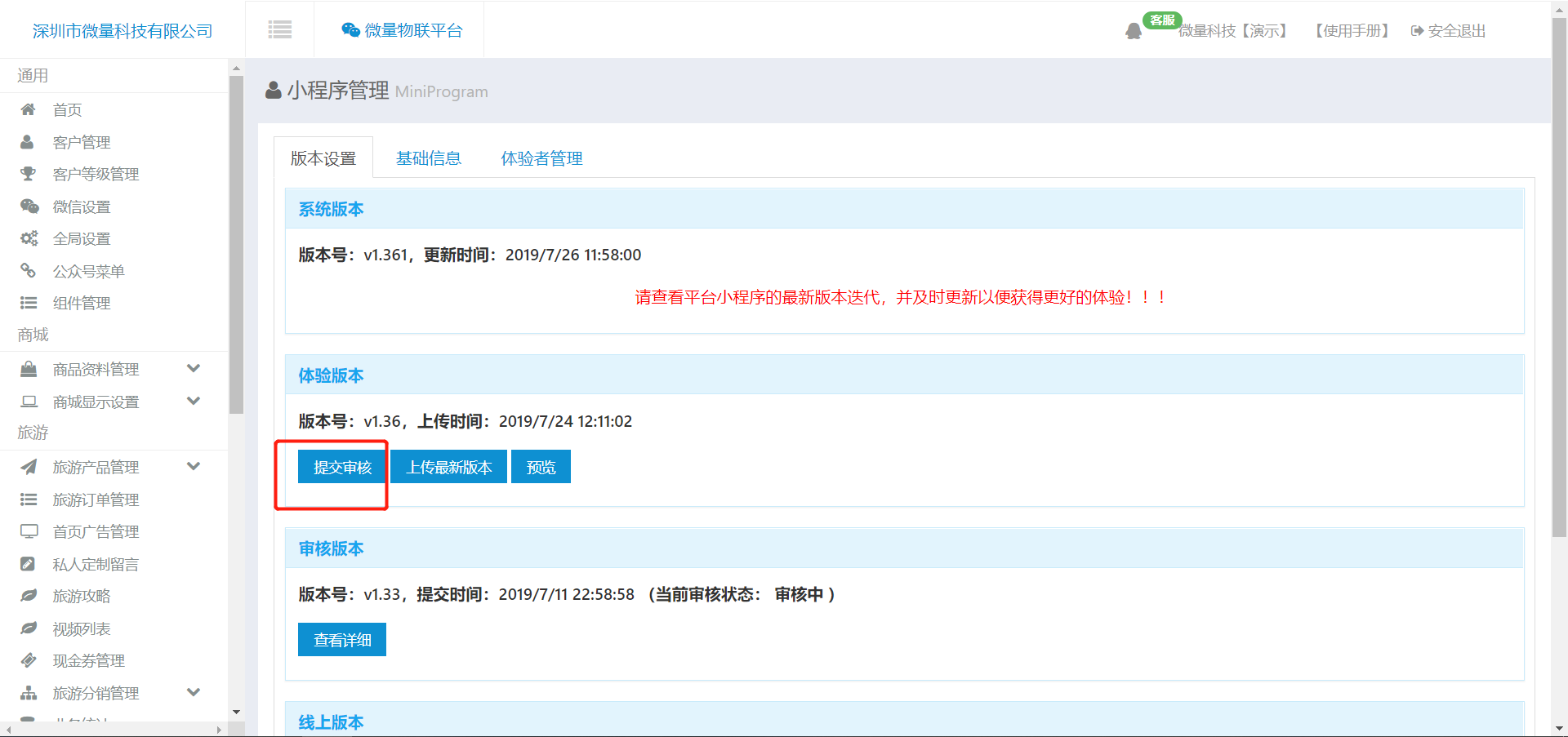The height and width of the screenshot is (737, 1568).
Task: Click the main page scrollbar down arrow
Action: coord(1559,729)
